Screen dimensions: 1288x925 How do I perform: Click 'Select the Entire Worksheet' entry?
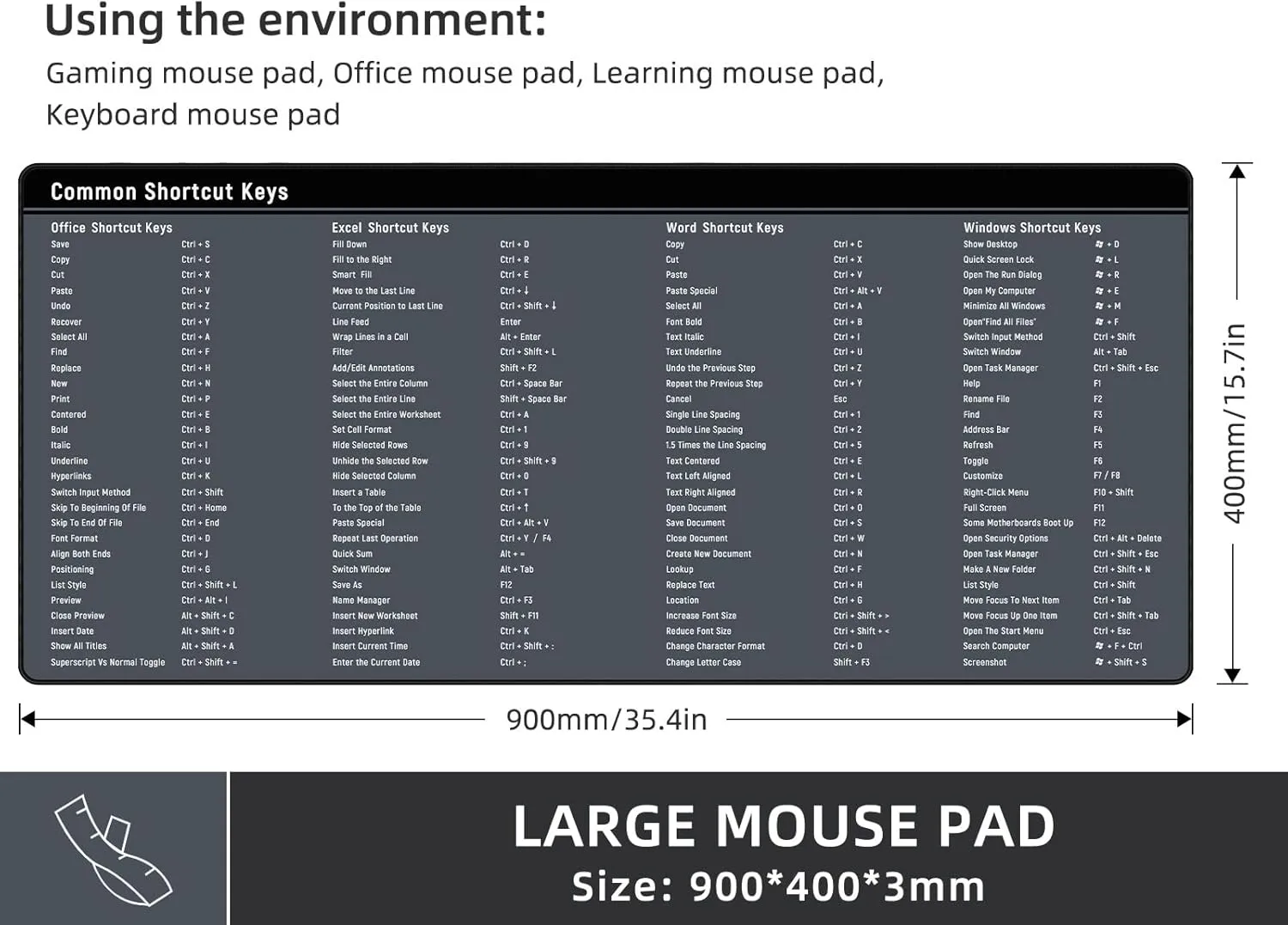coord(386,415)
